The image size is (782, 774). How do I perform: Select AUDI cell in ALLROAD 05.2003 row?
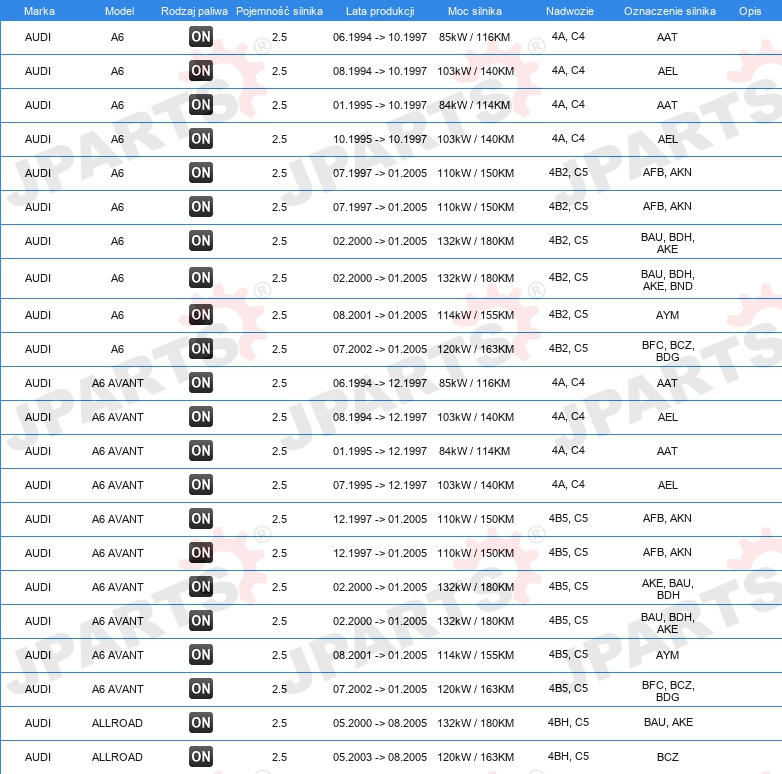[38, 757]
